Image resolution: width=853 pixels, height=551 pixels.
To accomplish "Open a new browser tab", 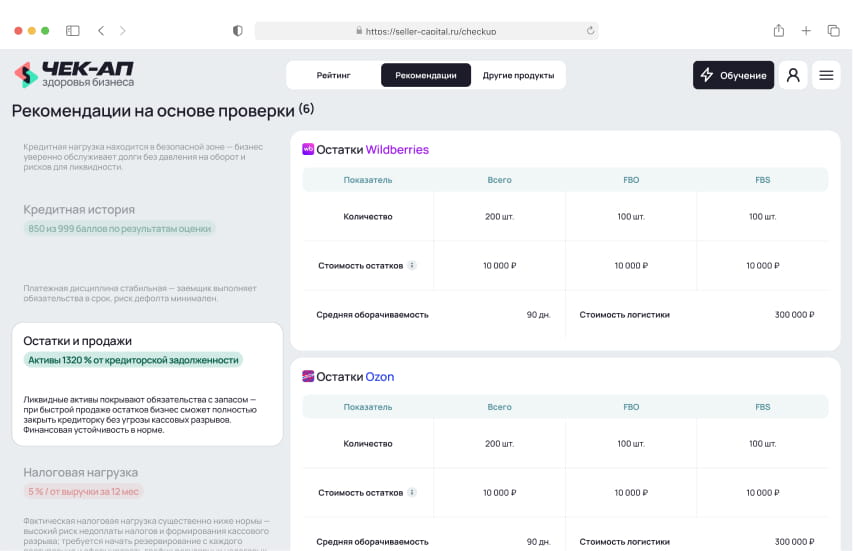I will click(x=806, y=31).
